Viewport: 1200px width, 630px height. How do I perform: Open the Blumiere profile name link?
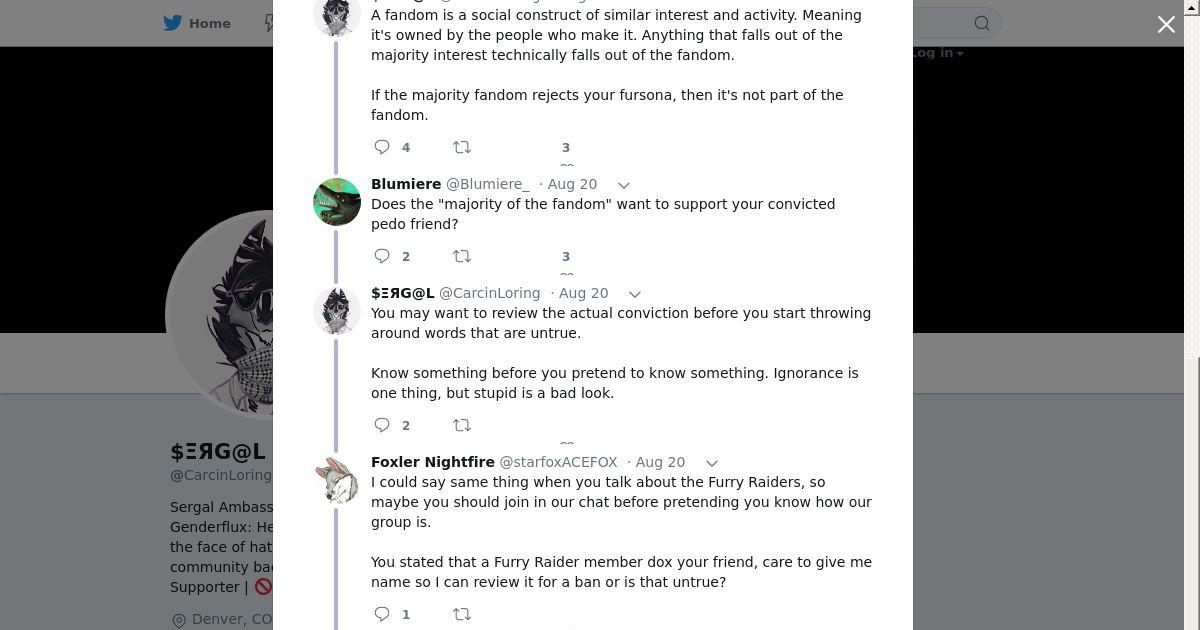coord(406,184)
